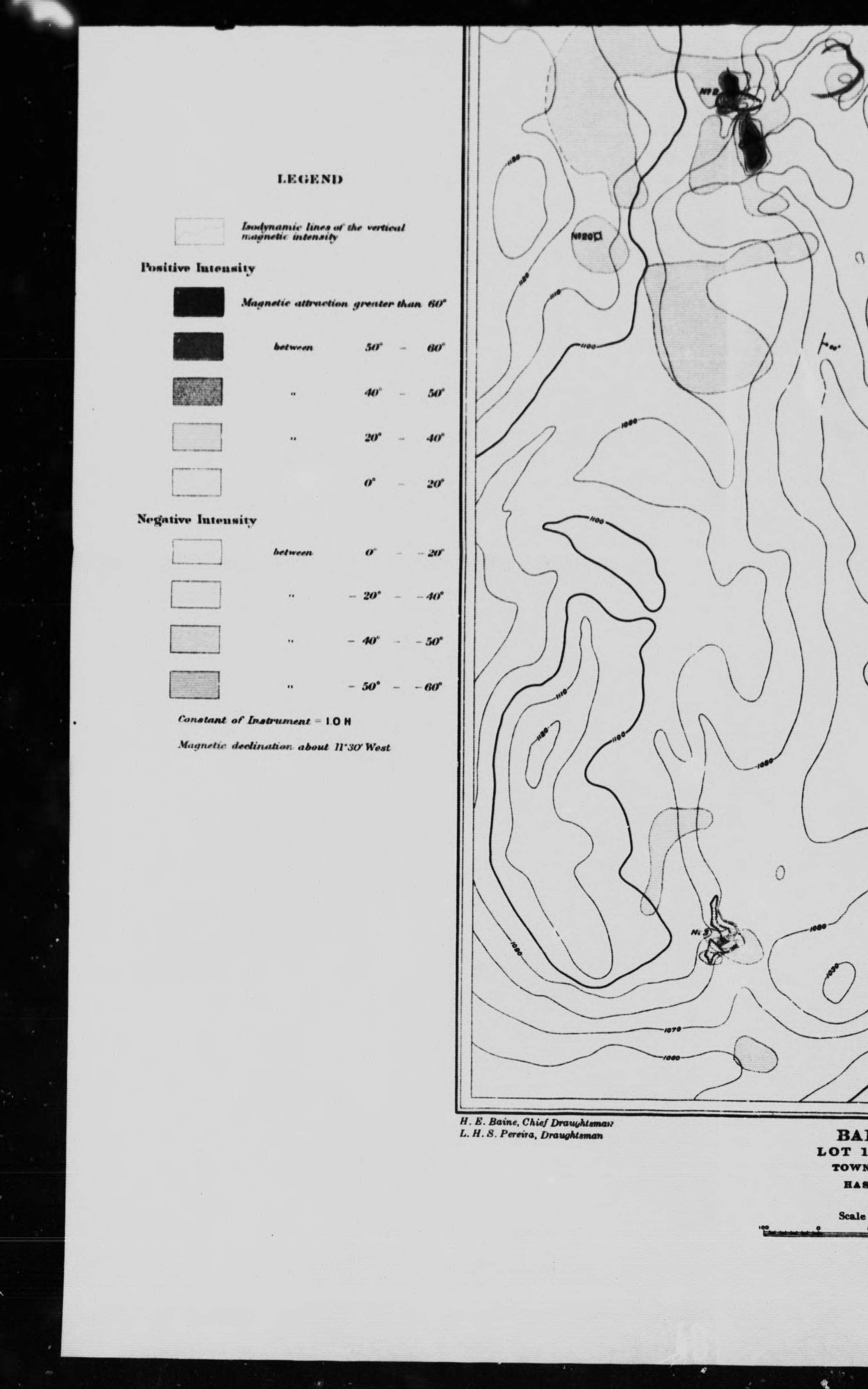Click the -40° to -50° negative swatch
Screen dimensions: 868x1389
click(195, 640)
